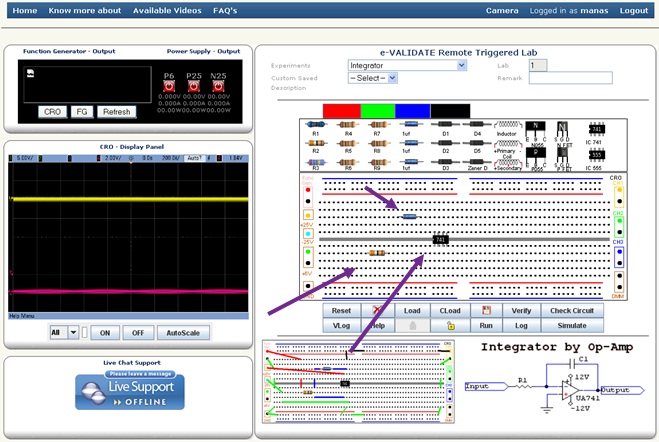The image size is (659, 442).
Task: Click the Verify button
Action: click(x=521, y=310)
